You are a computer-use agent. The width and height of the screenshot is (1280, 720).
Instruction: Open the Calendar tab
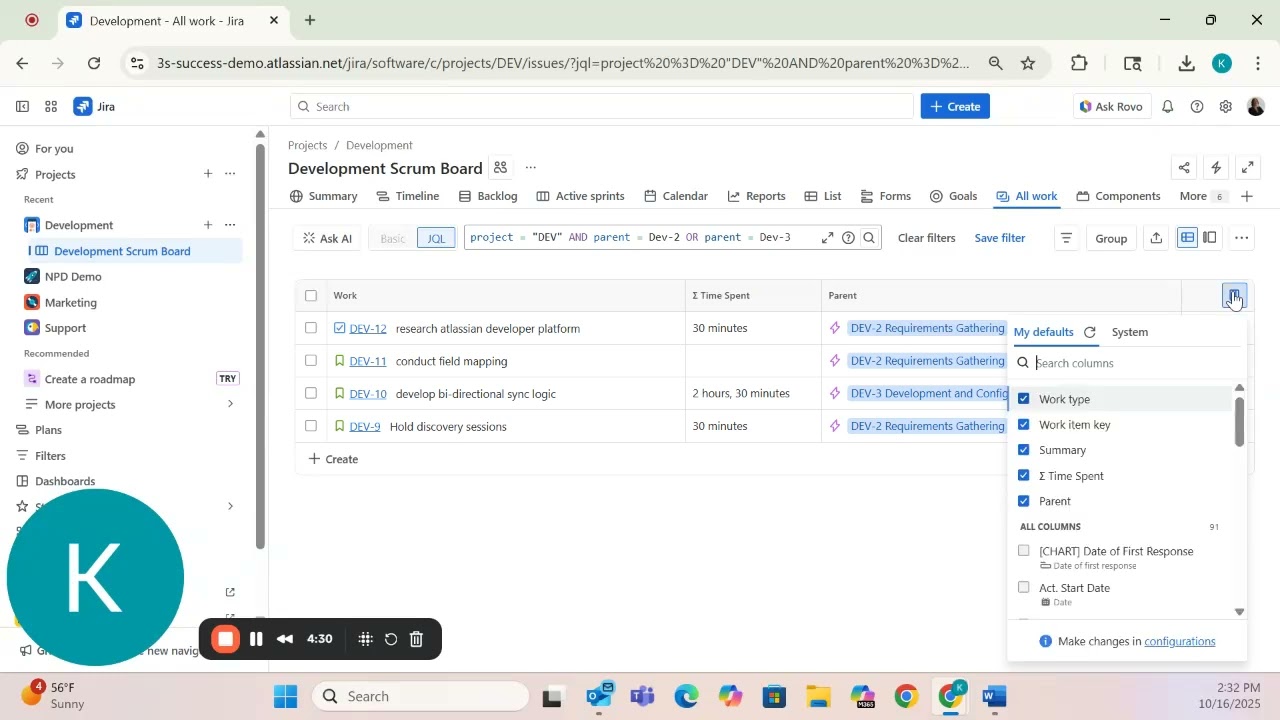(676, 196)
